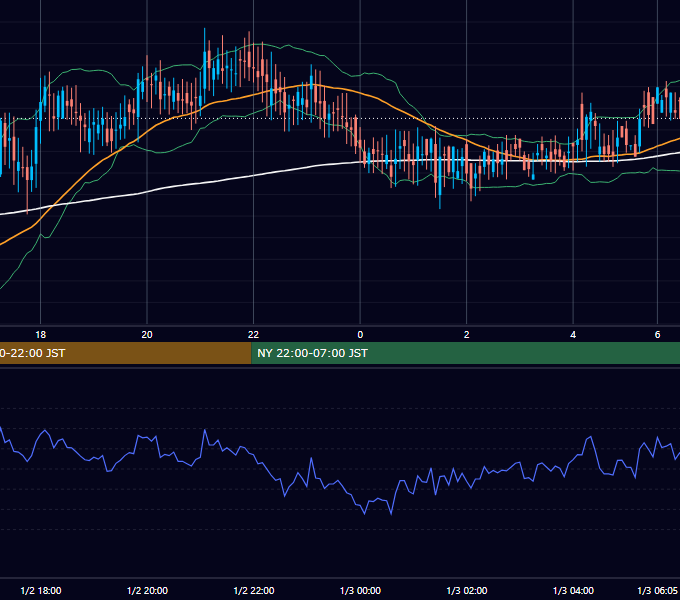
Task: Click the 1/2 18:00 date label
Action: (x=41, y=590)
